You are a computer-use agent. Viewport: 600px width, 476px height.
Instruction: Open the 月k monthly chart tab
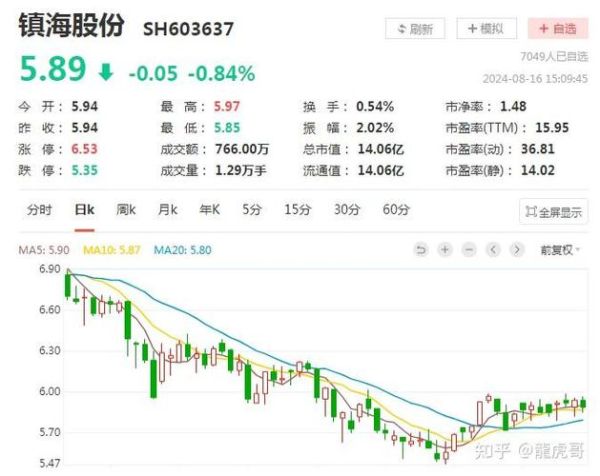tap(168, 210)
